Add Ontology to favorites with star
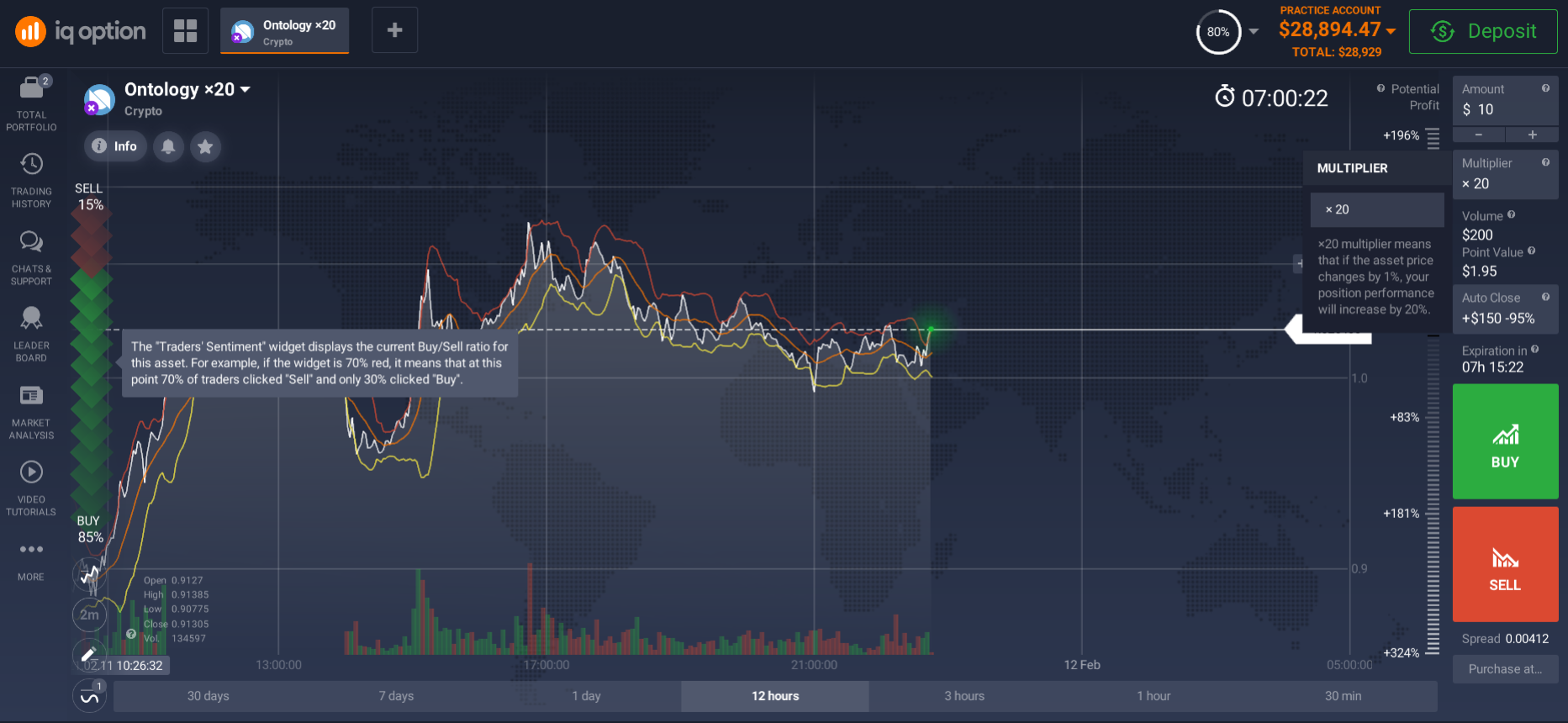 point(205,146)
